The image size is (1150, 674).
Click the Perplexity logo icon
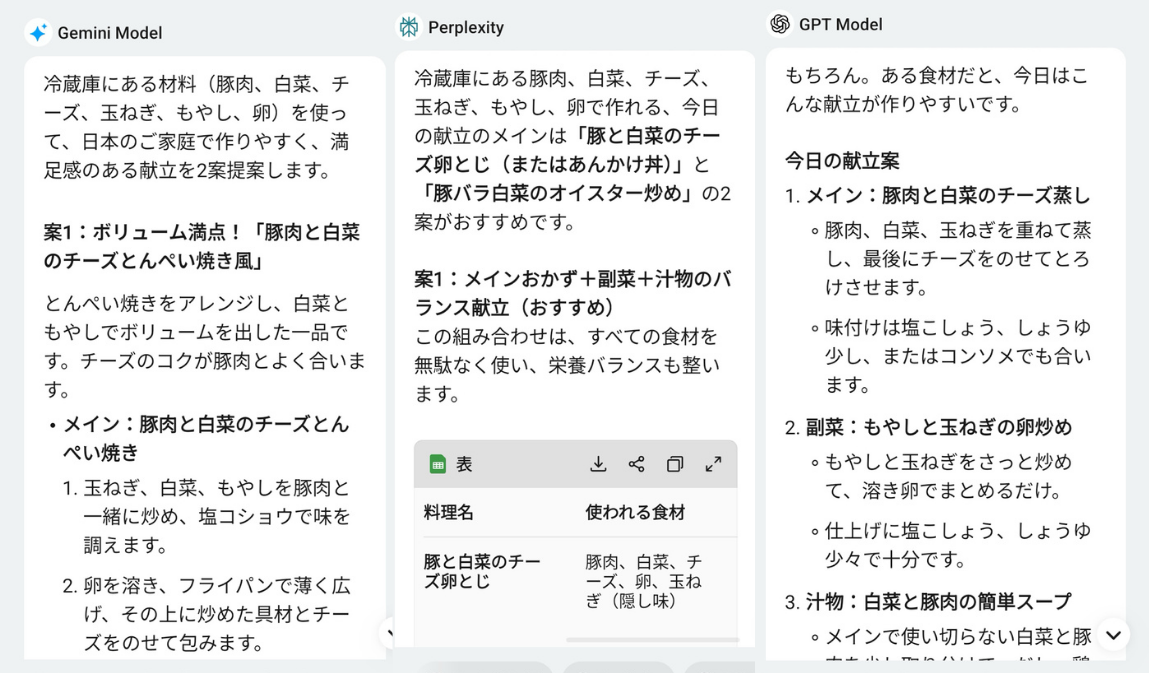[409, 27]
